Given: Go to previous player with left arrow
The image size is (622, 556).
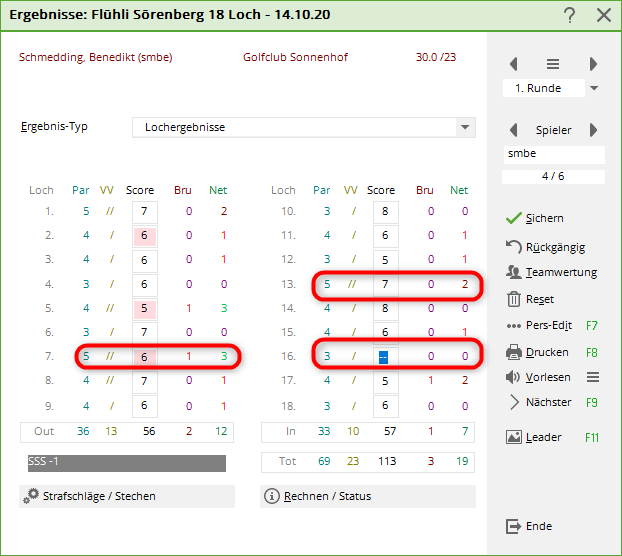Looking at the screenshot, I should (514, 130).
